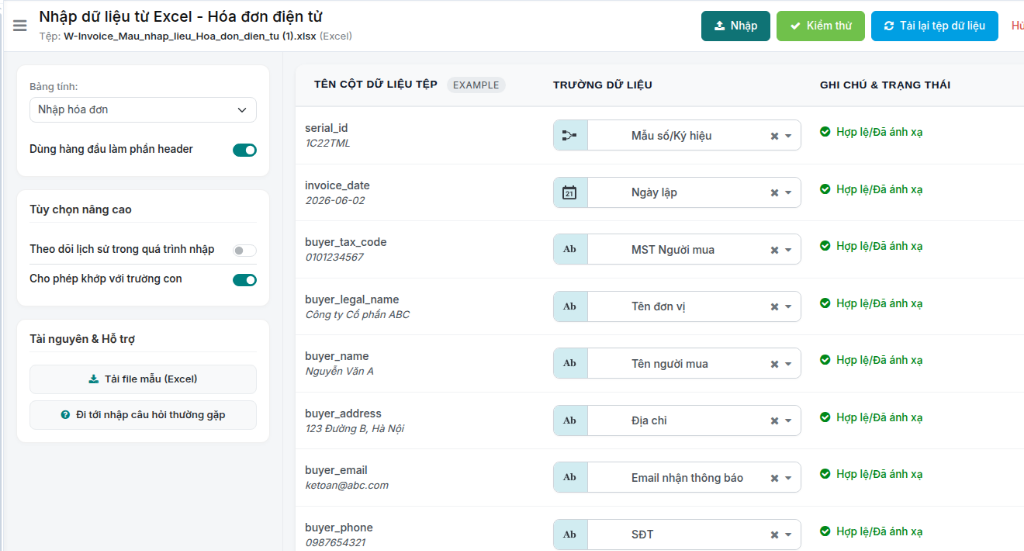Click green check icon in buyer_phone row
Screen dimensions: 1024x551
(825, 531)
